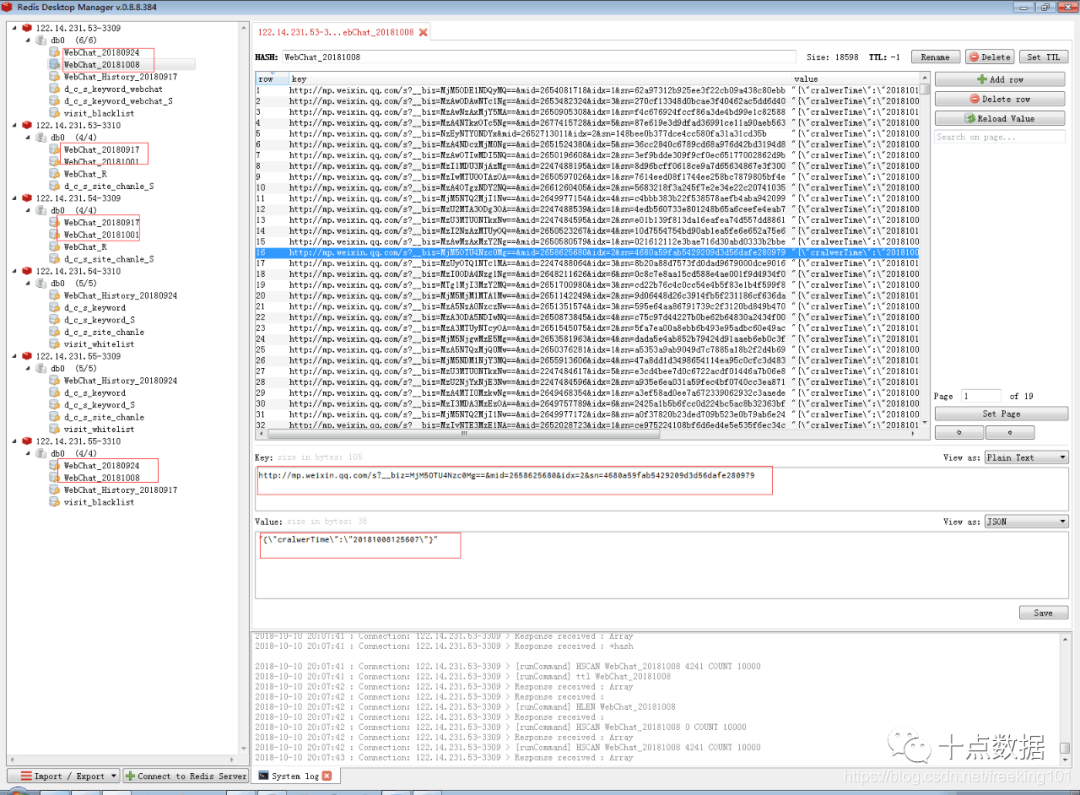
Task: Click the database icon beside db0 (6/6)
Action: pos(41,41)
